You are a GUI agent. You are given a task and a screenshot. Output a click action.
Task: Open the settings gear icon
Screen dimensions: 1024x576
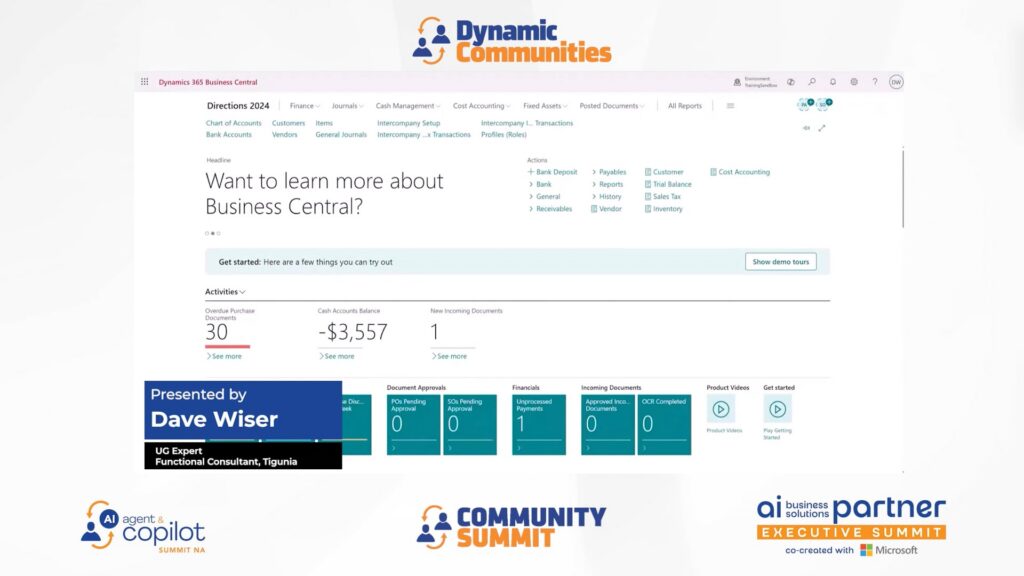click(854, 82)
